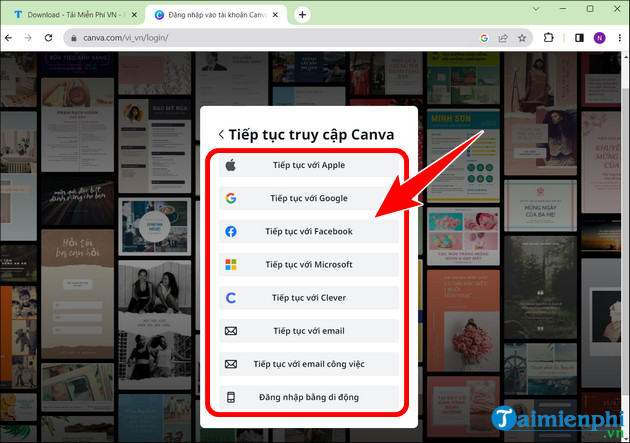The height and width of the screenshot is (443, 630).
Task: Click Tiếp tục với email công việc button
Action: [x=309, y=364]
